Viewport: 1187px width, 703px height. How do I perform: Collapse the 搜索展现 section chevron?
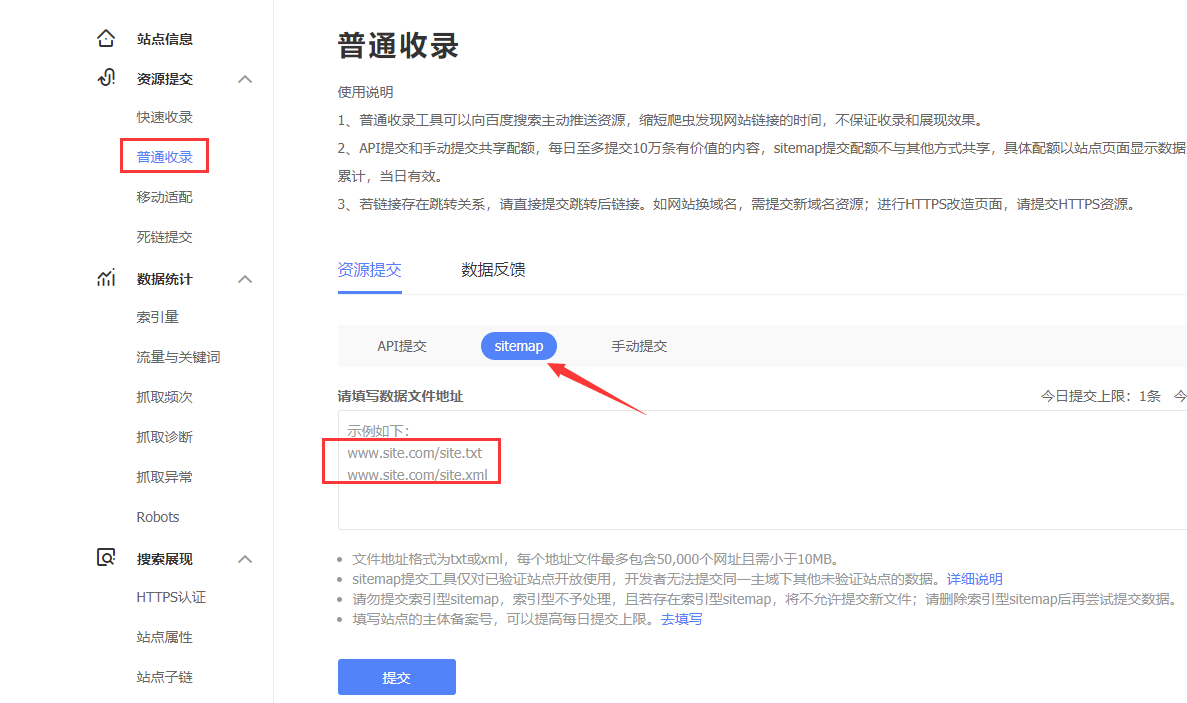[245, 559]
